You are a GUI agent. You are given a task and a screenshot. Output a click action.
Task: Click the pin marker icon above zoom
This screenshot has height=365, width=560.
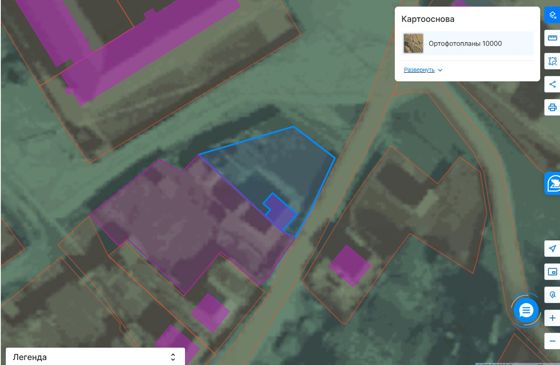(552, 295)
